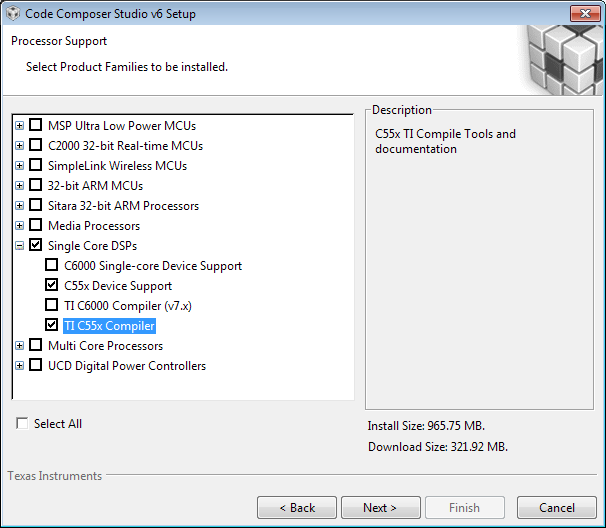Check C6000 Single-core Device Support box
The height and width of the screenshot is (528, 606).
pos(51,265)
